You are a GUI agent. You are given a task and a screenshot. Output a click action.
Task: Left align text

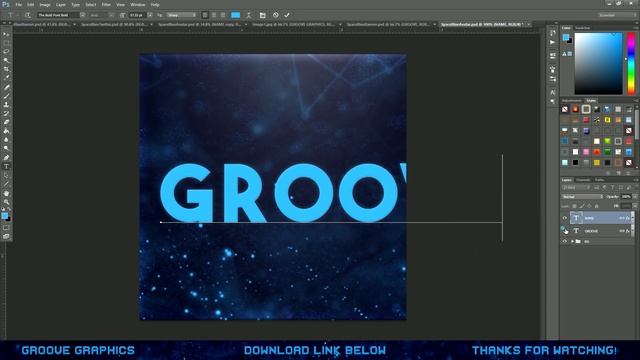[205, 15]
